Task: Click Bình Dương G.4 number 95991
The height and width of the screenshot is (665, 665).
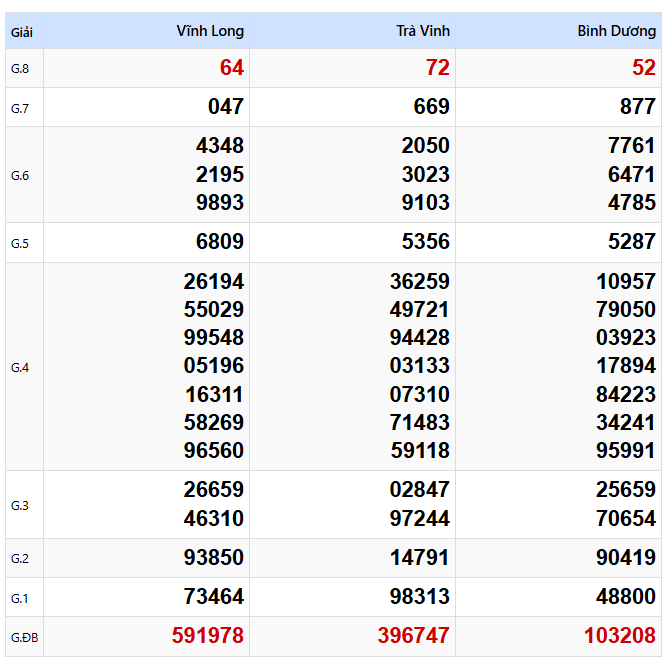Action: 626,450
